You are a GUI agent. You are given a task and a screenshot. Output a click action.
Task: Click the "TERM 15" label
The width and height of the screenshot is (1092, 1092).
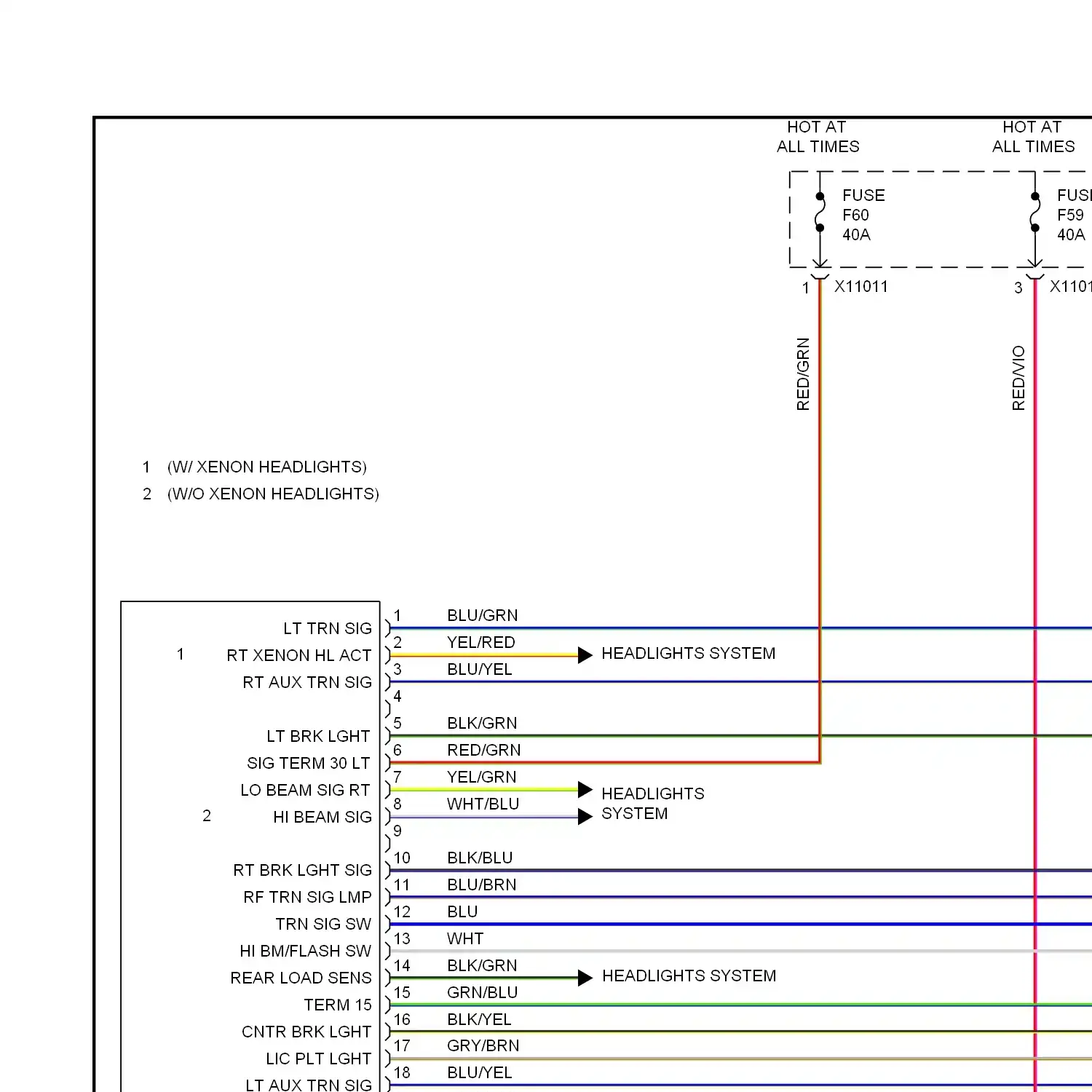pos(338,1005)
